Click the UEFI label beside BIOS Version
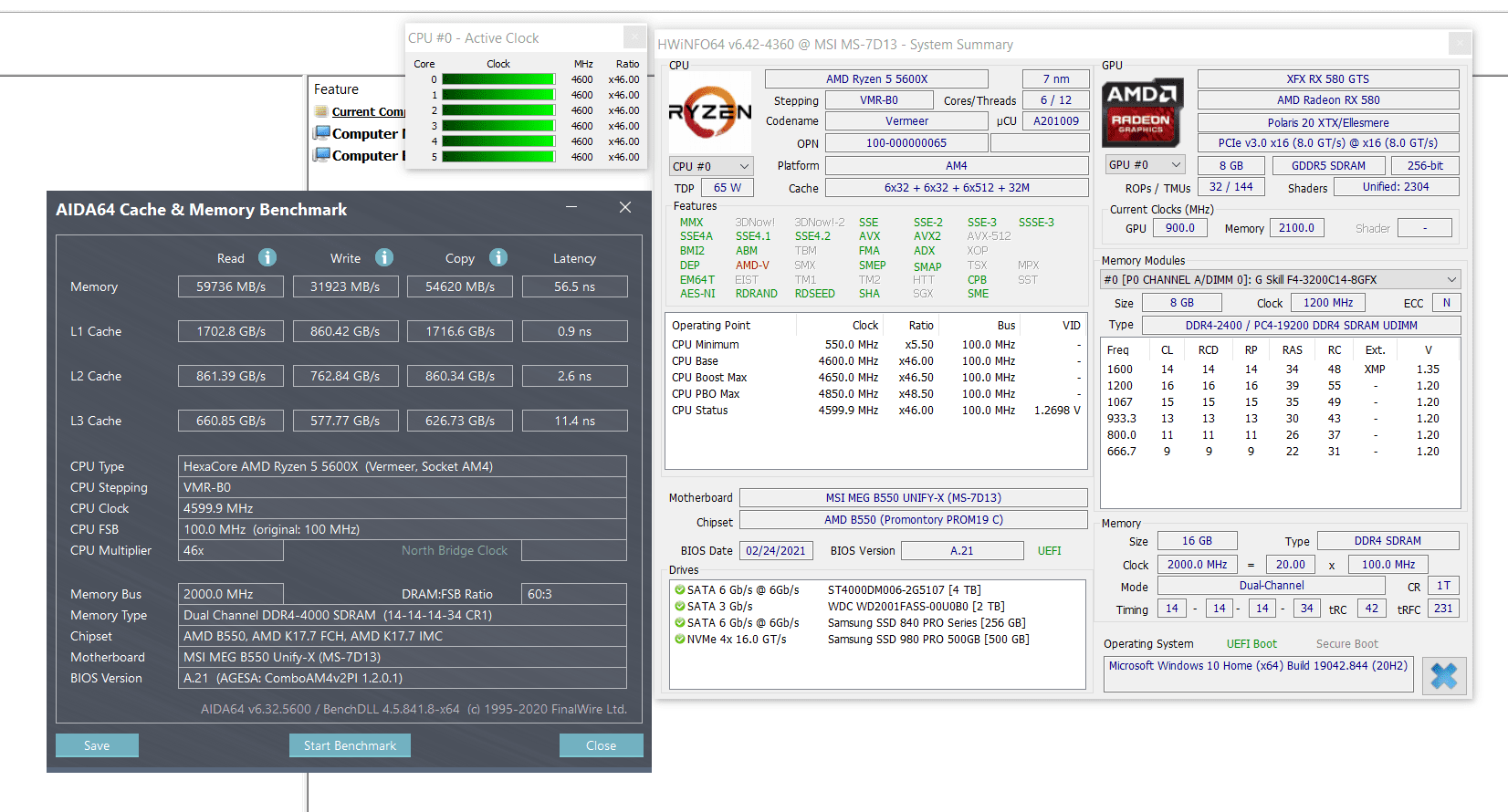Screen dimensions: 1508x812 [1050, 551]
